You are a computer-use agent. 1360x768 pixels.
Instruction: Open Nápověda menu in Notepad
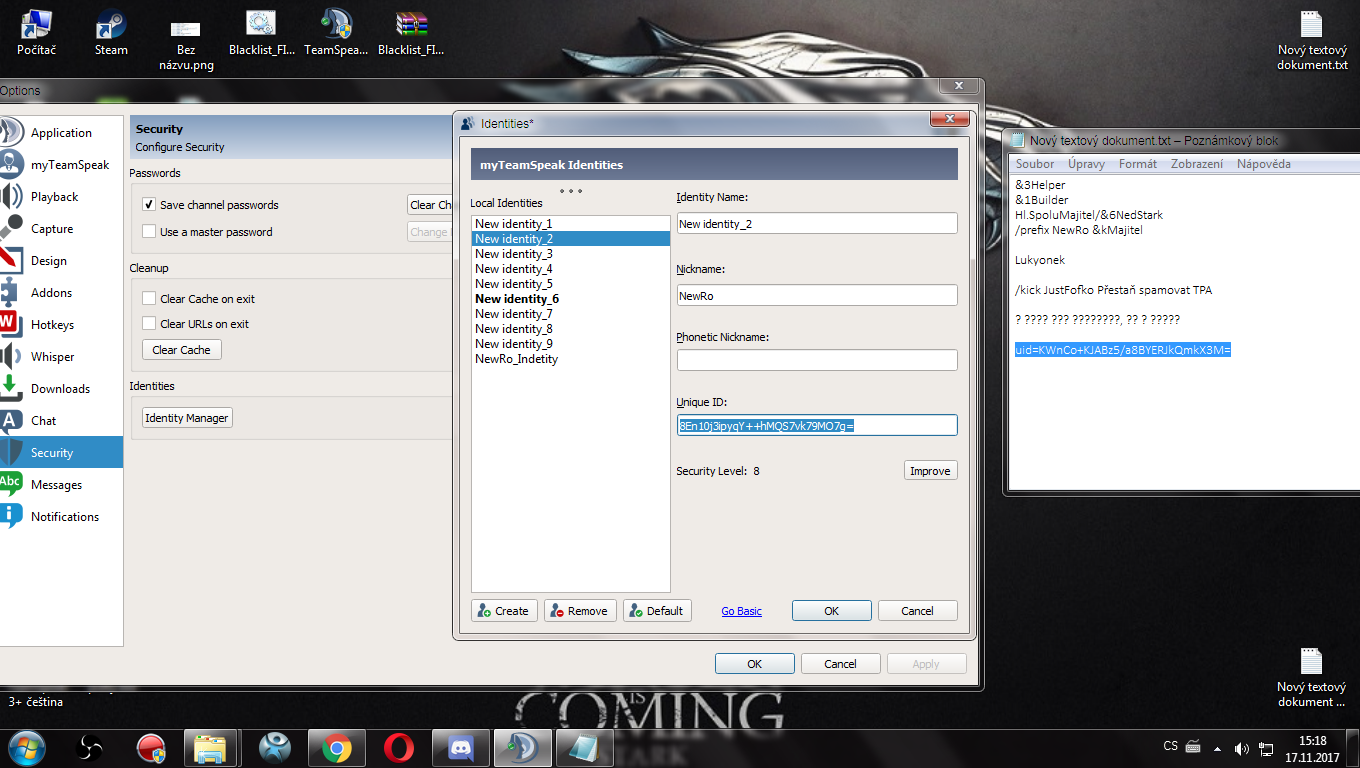[1264, 164]
